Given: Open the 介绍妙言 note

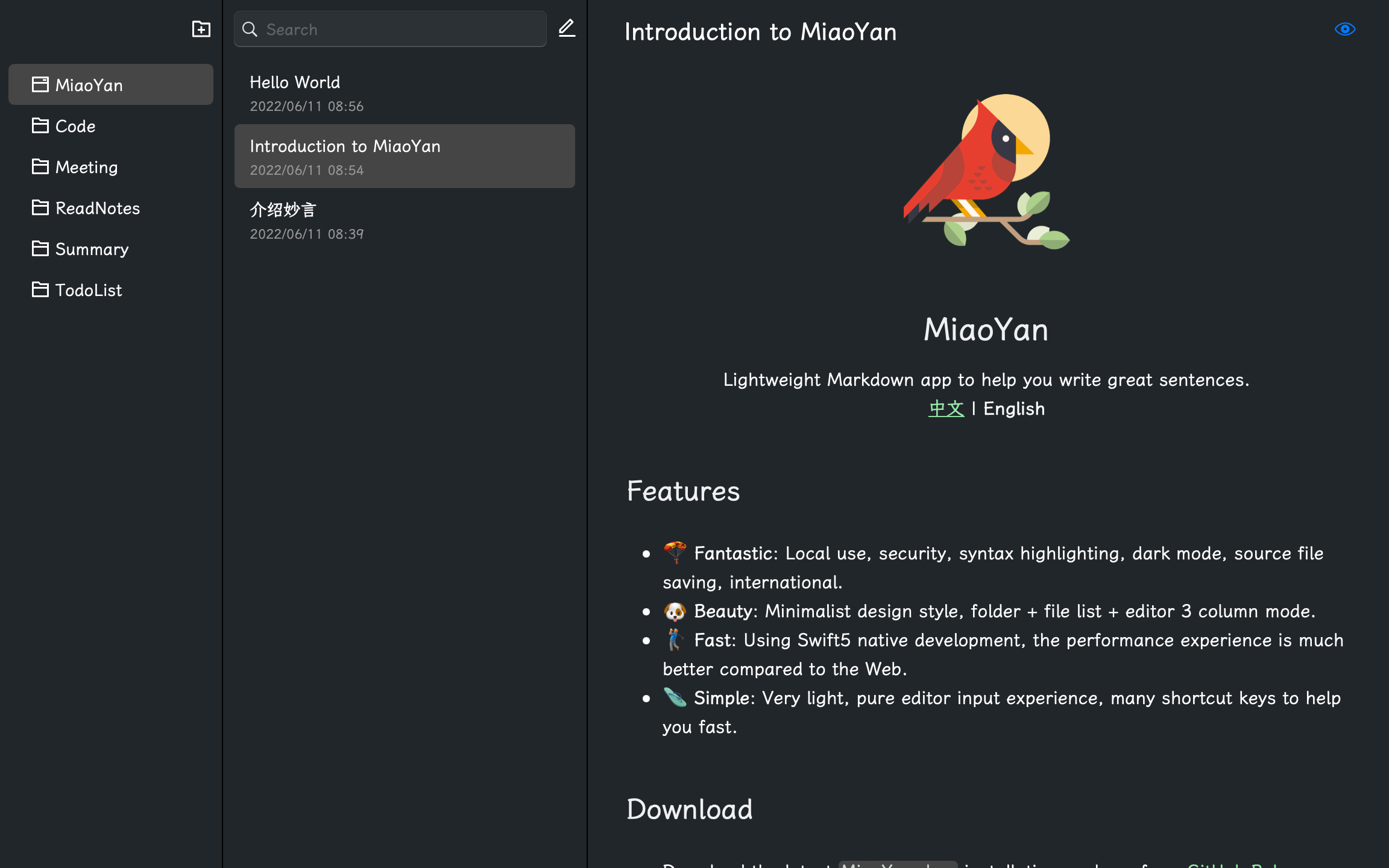Looking at the screenshot, I should 405,221.
